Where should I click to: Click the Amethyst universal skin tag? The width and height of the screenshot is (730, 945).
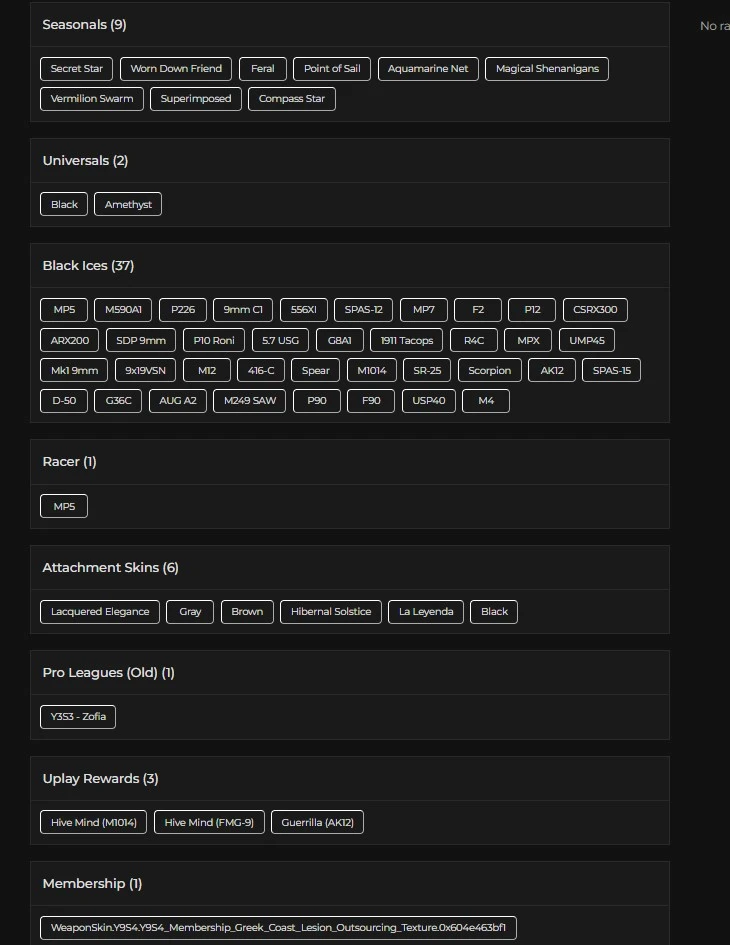pyautogui.click(x=129, y=205)
